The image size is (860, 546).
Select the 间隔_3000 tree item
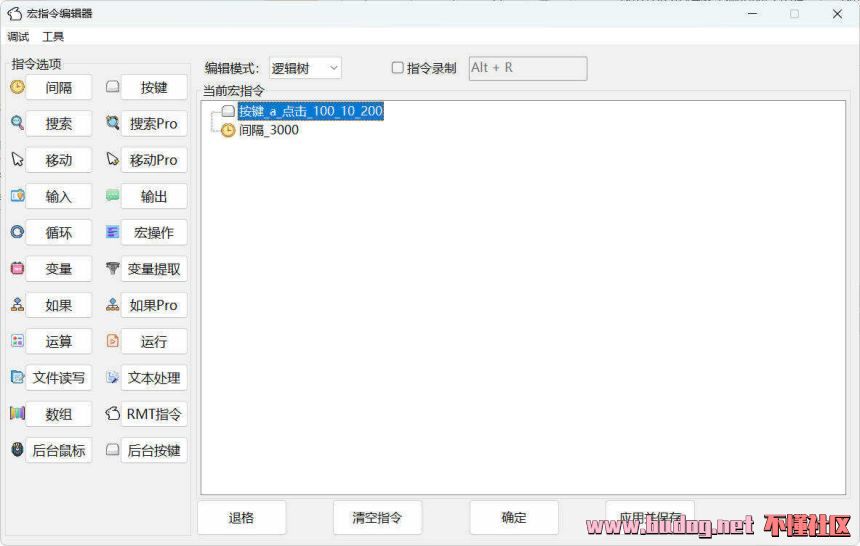[x=269, y=130]
